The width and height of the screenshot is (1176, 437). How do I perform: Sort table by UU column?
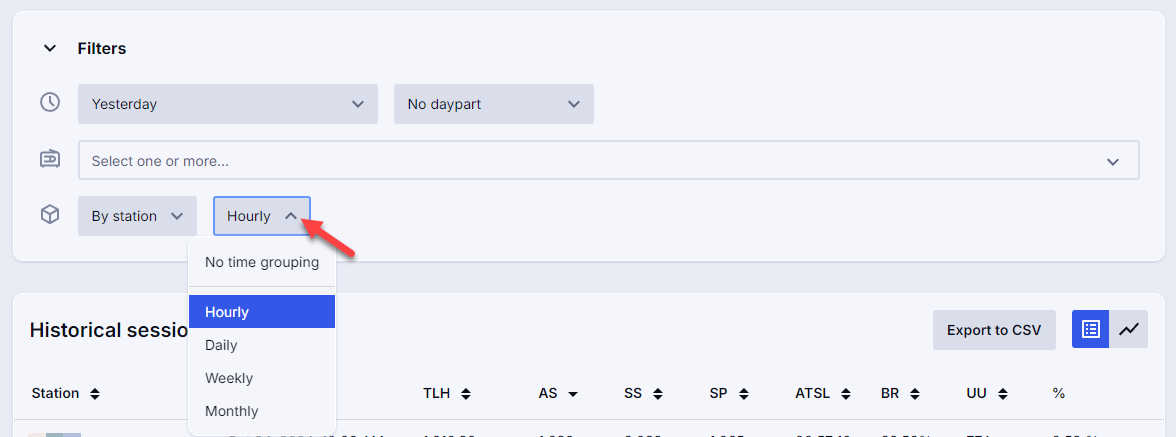[988, 394]
